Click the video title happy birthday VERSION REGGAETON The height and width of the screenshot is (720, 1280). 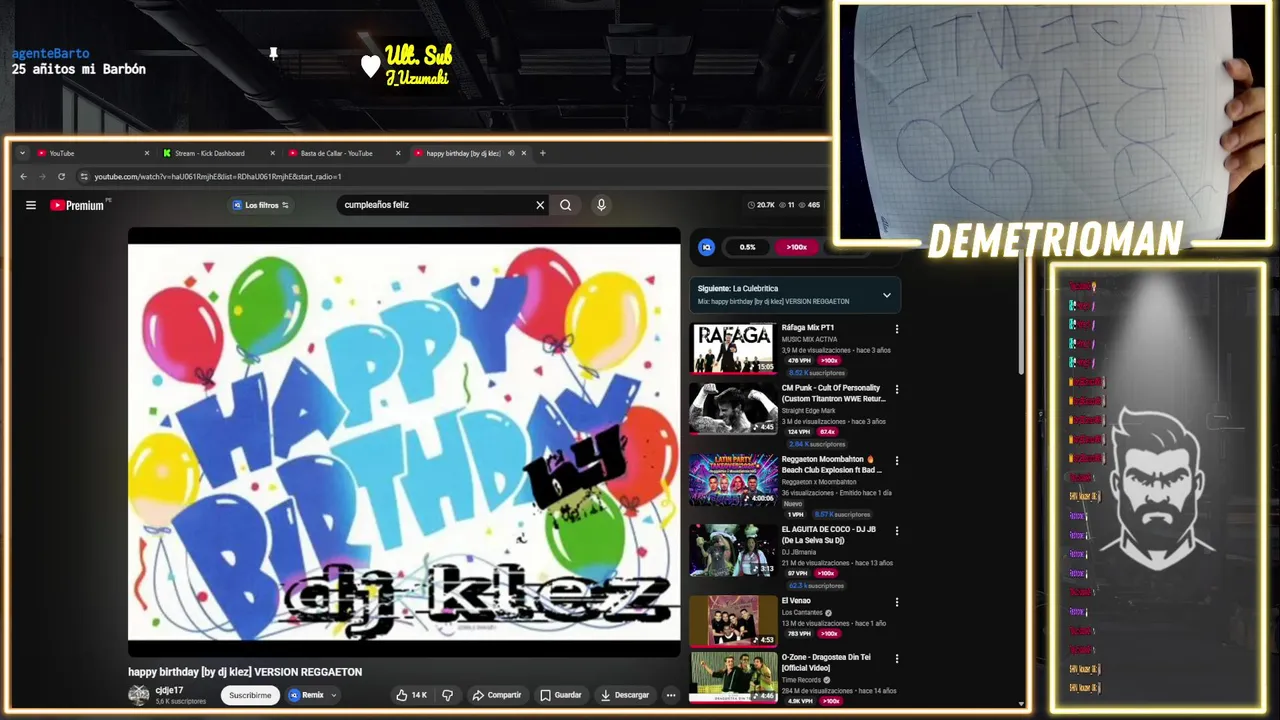245,672
